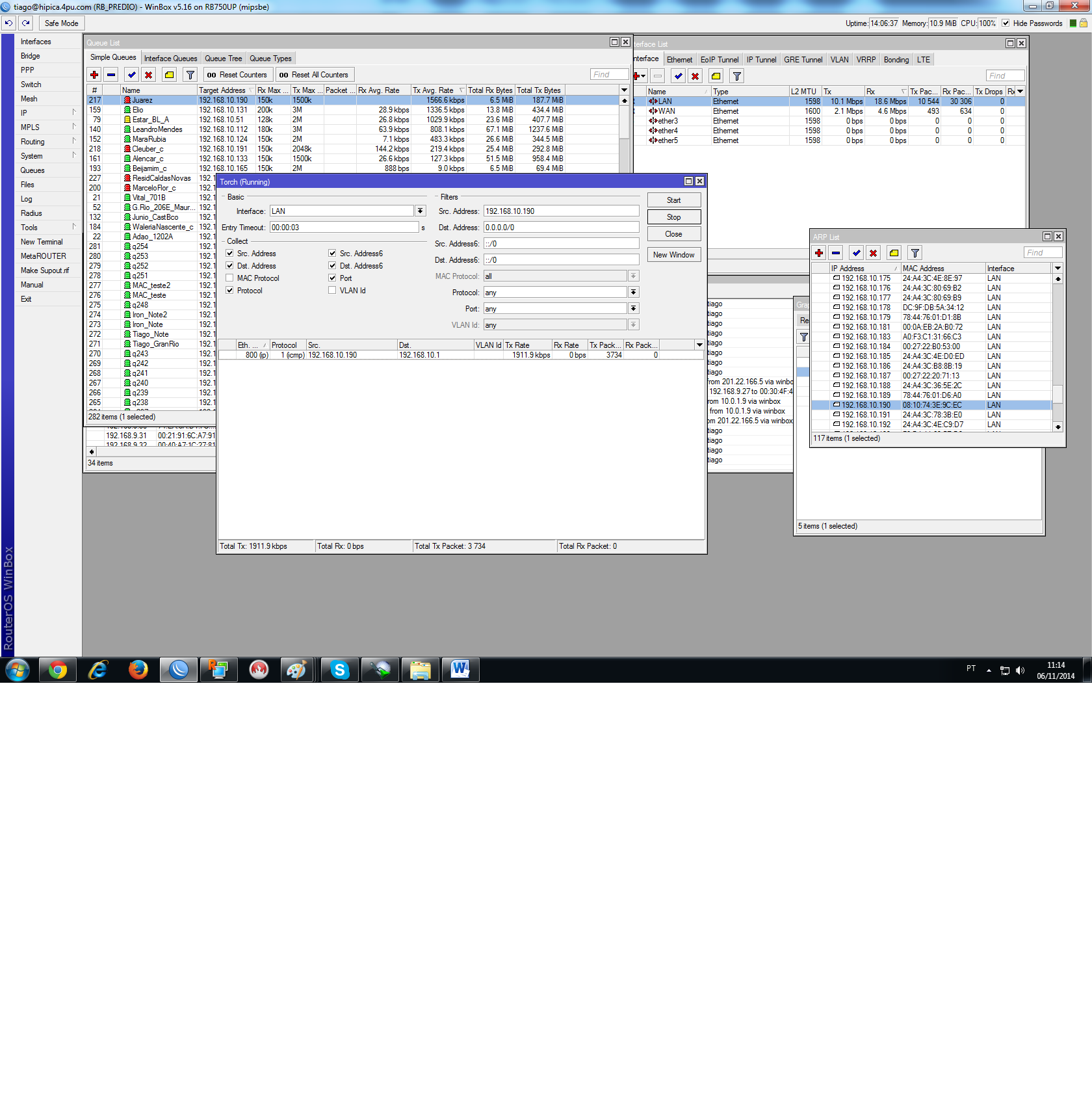Open Queue List column selector dropdown

(624, 90)
